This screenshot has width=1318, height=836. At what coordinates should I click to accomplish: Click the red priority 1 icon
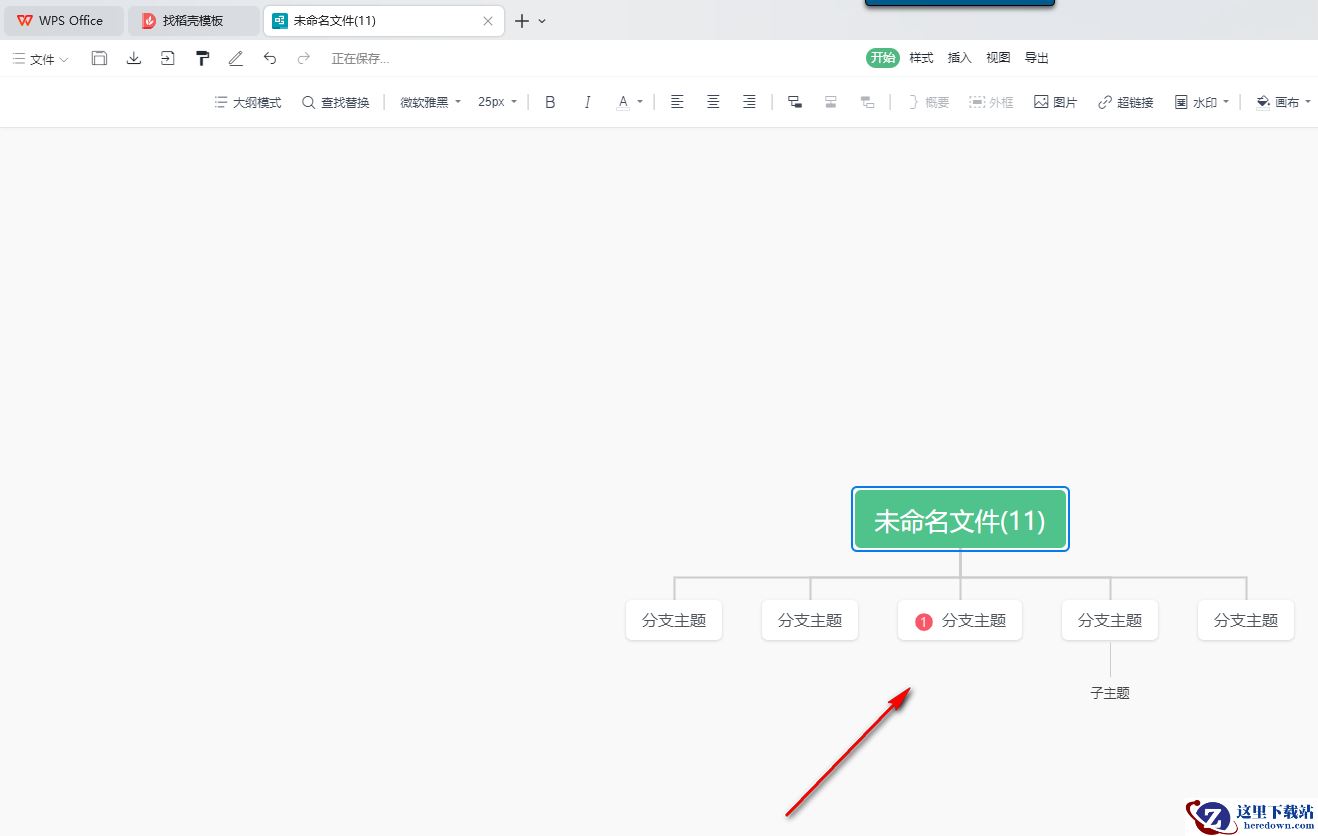(x=923, y=622)
